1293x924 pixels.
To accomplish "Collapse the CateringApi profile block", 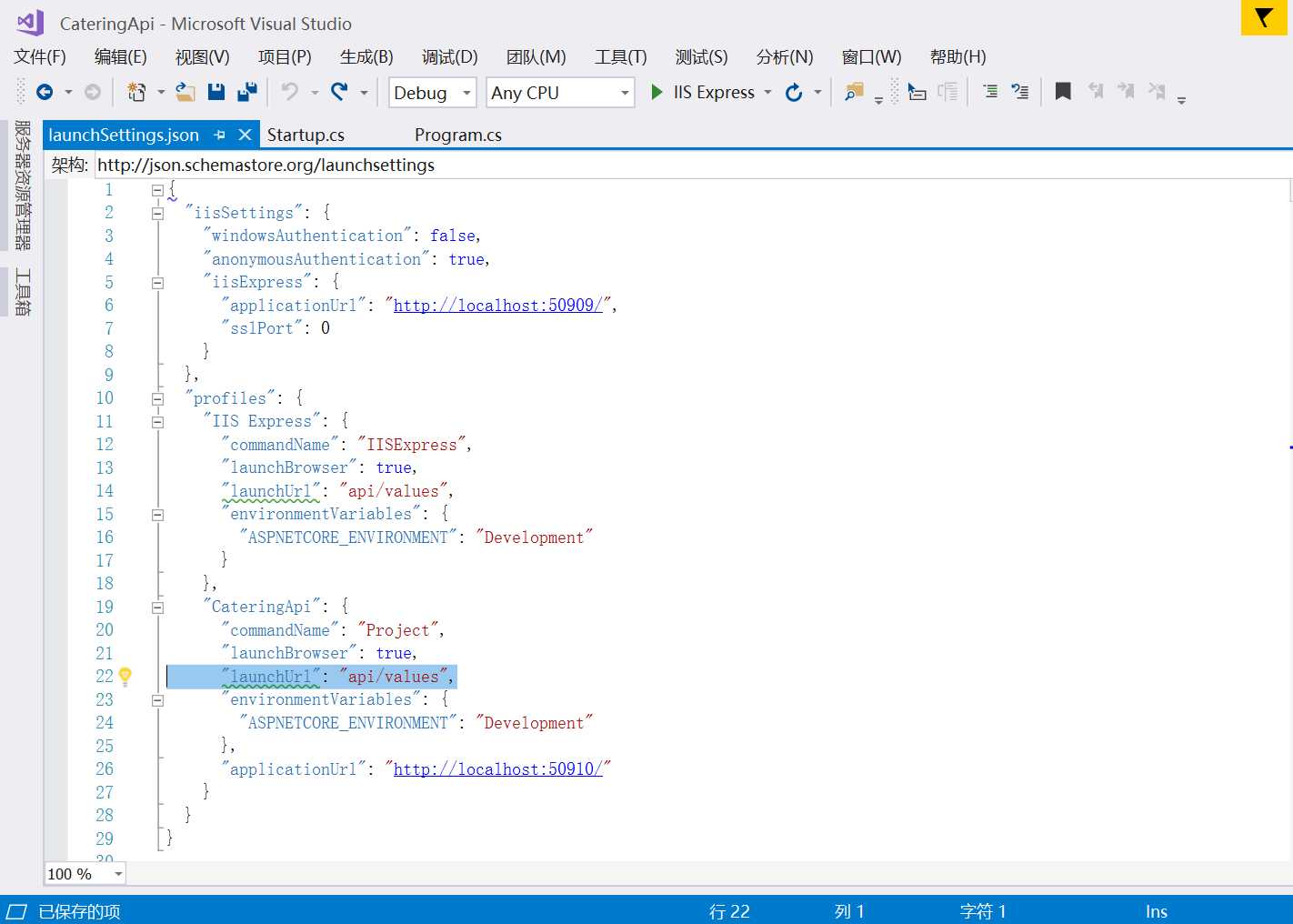I will pos(157,608).
